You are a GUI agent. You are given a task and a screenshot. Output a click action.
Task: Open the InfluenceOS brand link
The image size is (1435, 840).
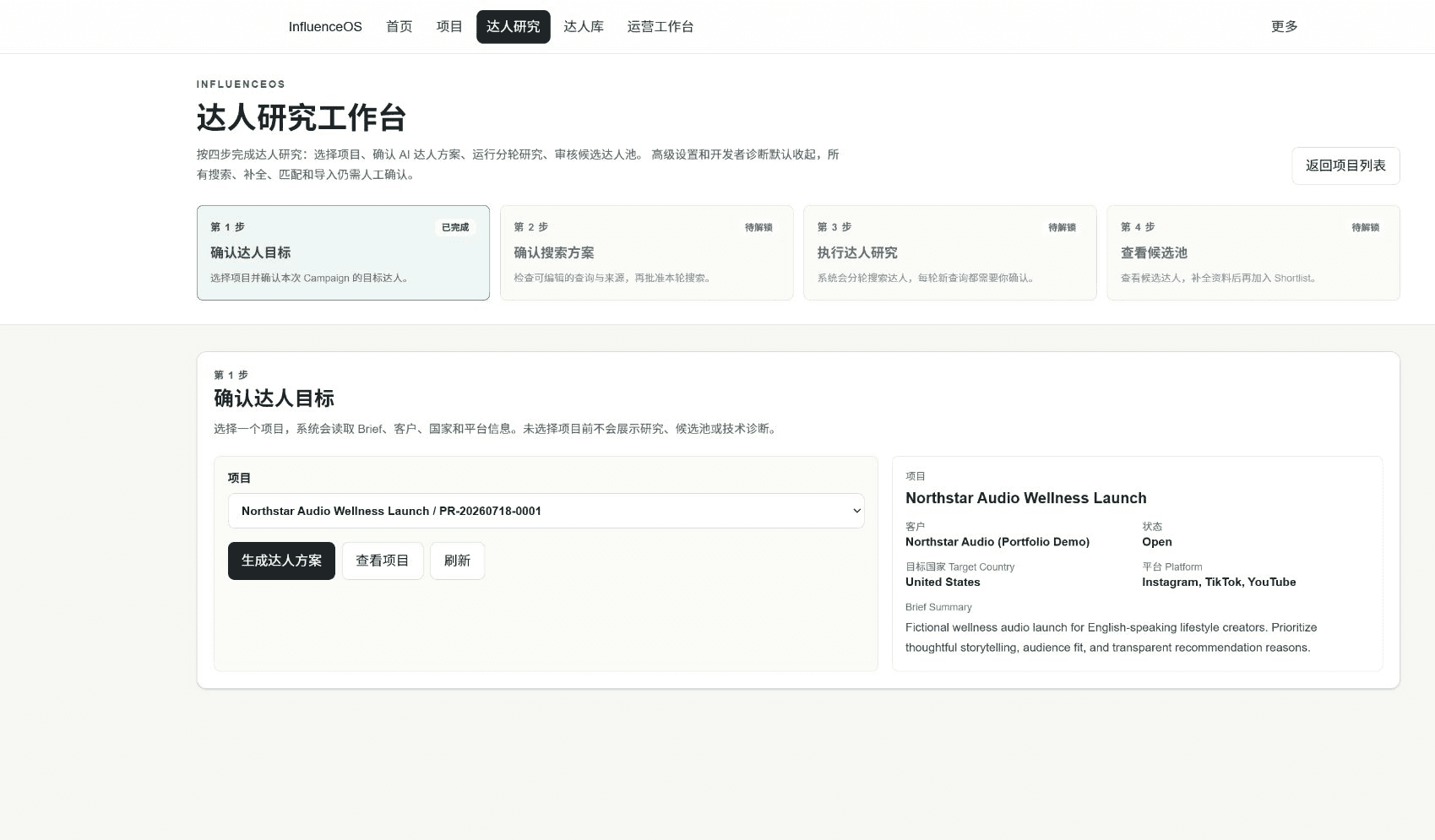coord(325,27)
